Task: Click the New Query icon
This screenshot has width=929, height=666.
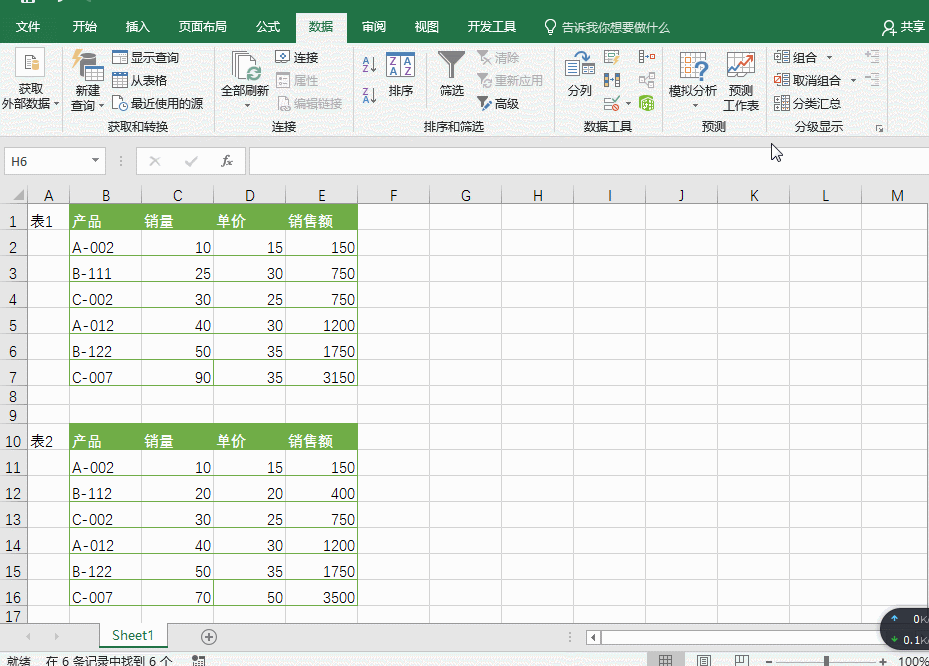Action: click(x=87, y=65)
